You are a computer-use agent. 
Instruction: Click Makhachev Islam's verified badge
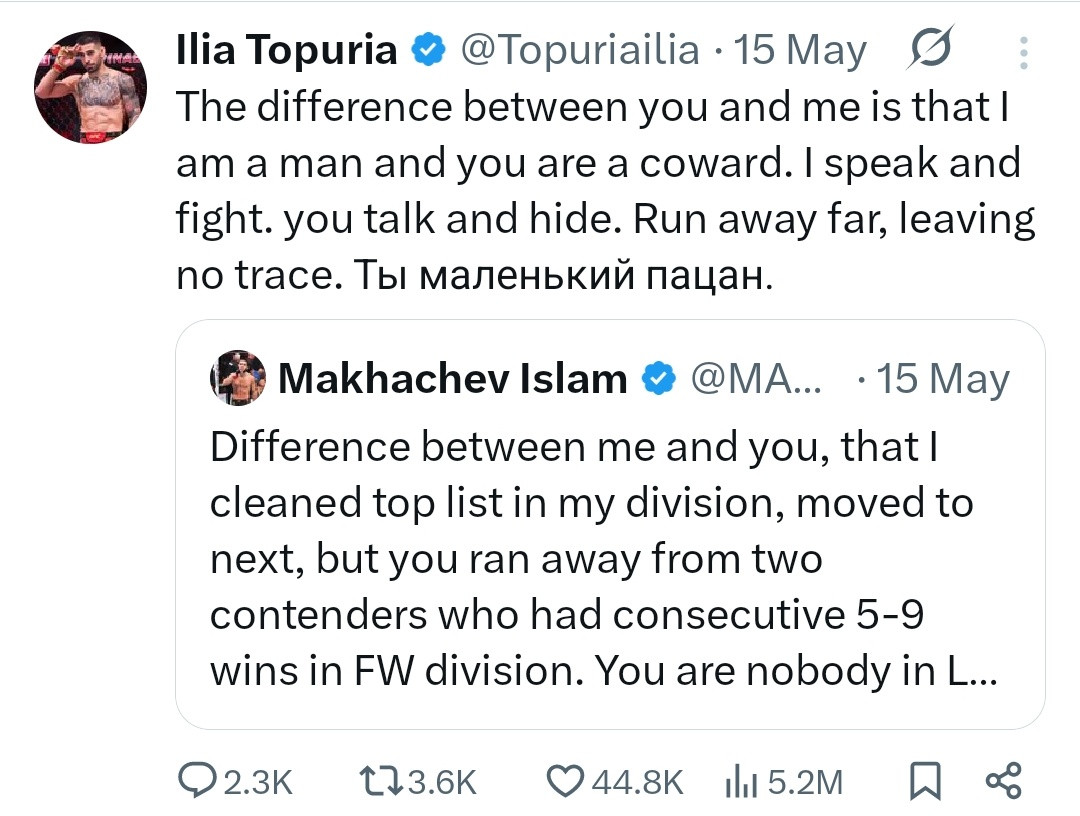[x=657, y=378]
